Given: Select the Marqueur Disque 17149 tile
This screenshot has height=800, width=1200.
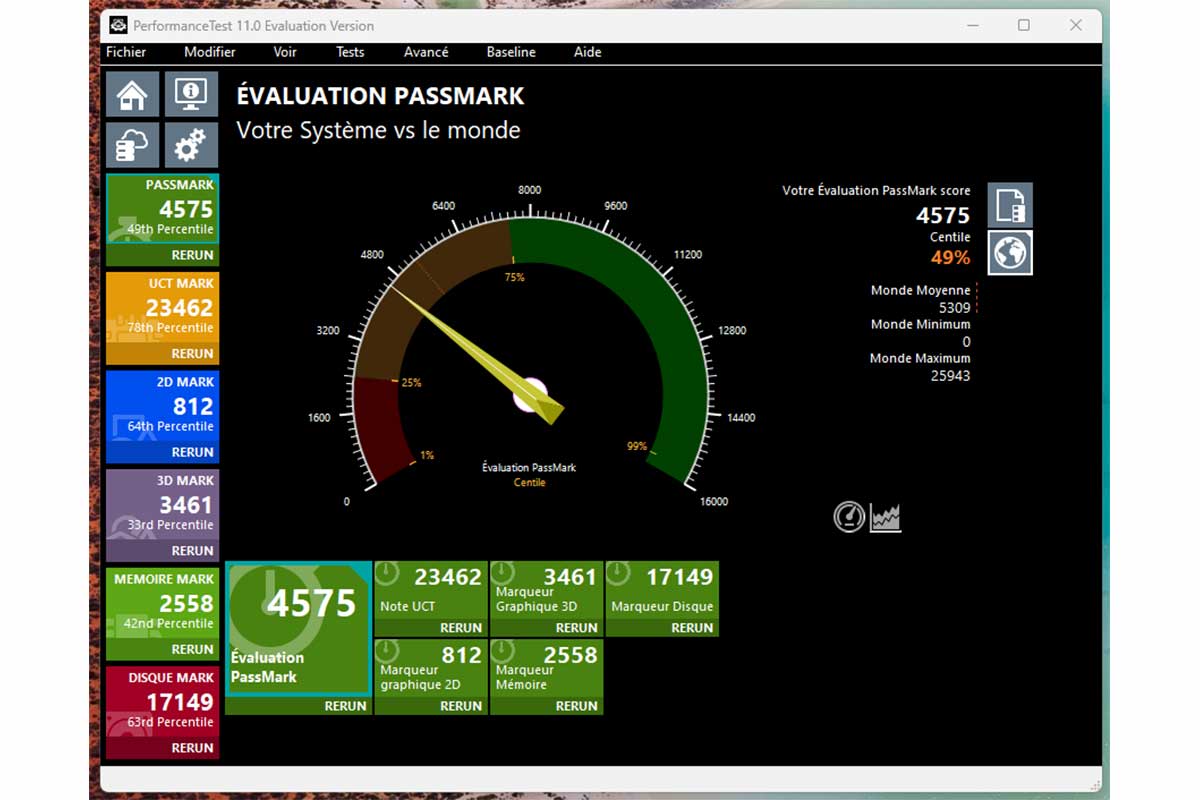Looking at the screenshot, I should tap(662, 590).
